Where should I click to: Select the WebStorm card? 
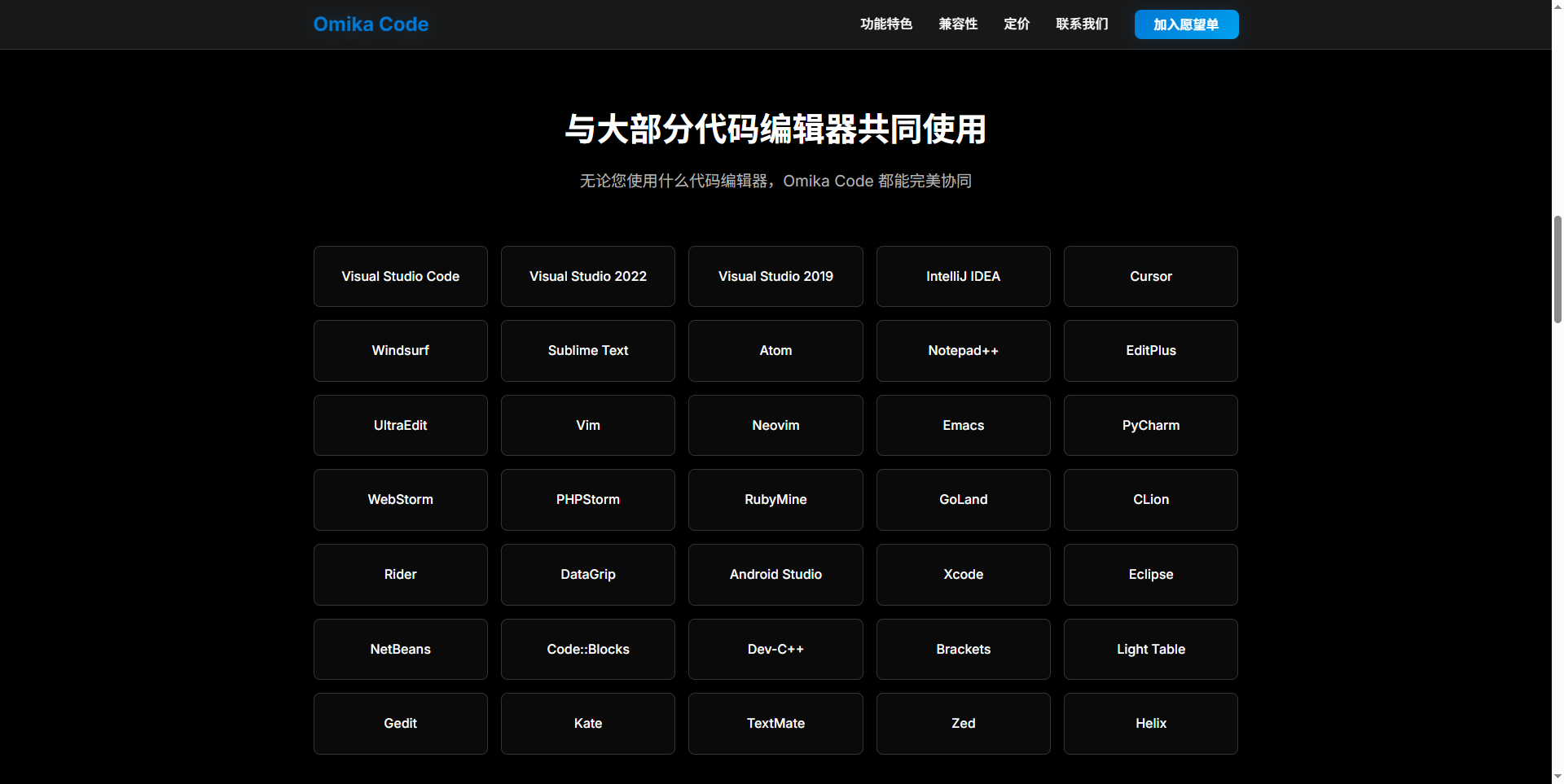[x=400, y=500]
